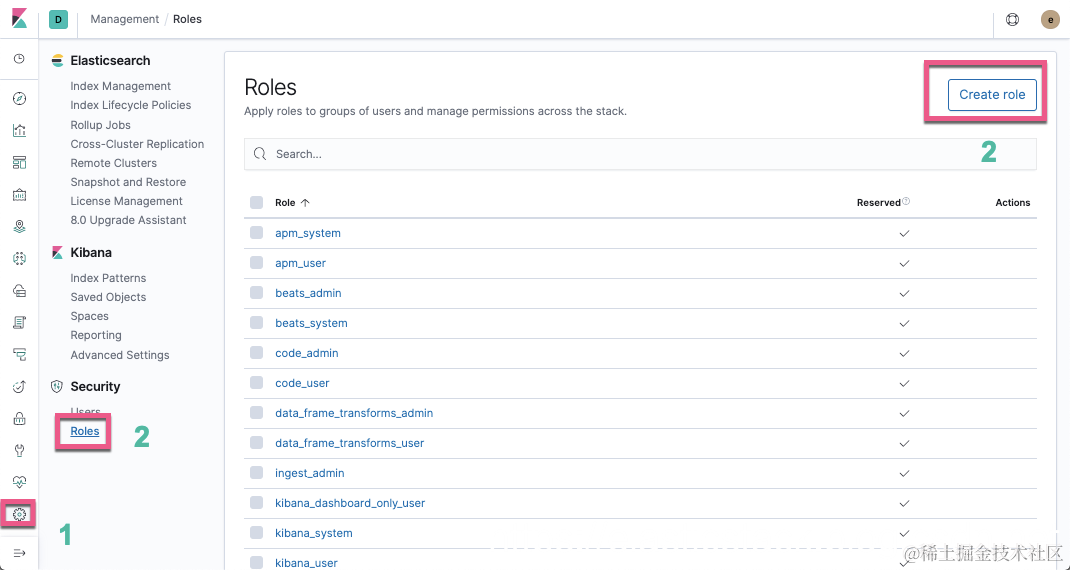Open Management gear icon in sidebar
The height and width of the screenshot is (570, 1070).
[19, 514]
